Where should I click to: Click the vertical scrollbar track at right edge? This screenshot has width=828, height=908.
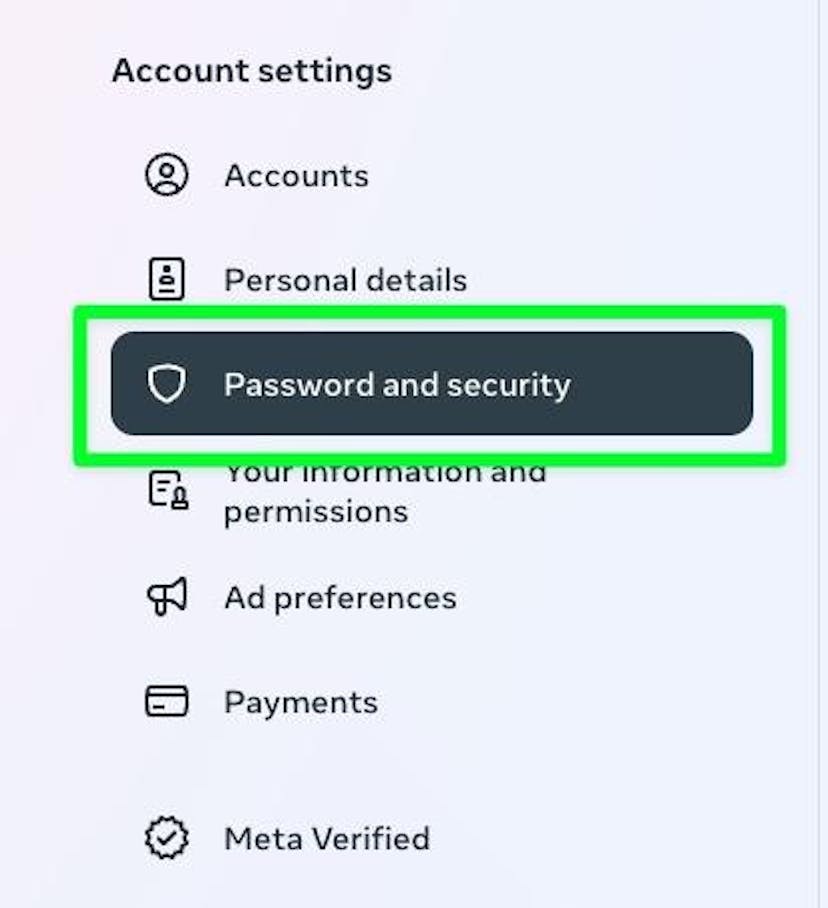pyautogui.click(x=822, y=454)
